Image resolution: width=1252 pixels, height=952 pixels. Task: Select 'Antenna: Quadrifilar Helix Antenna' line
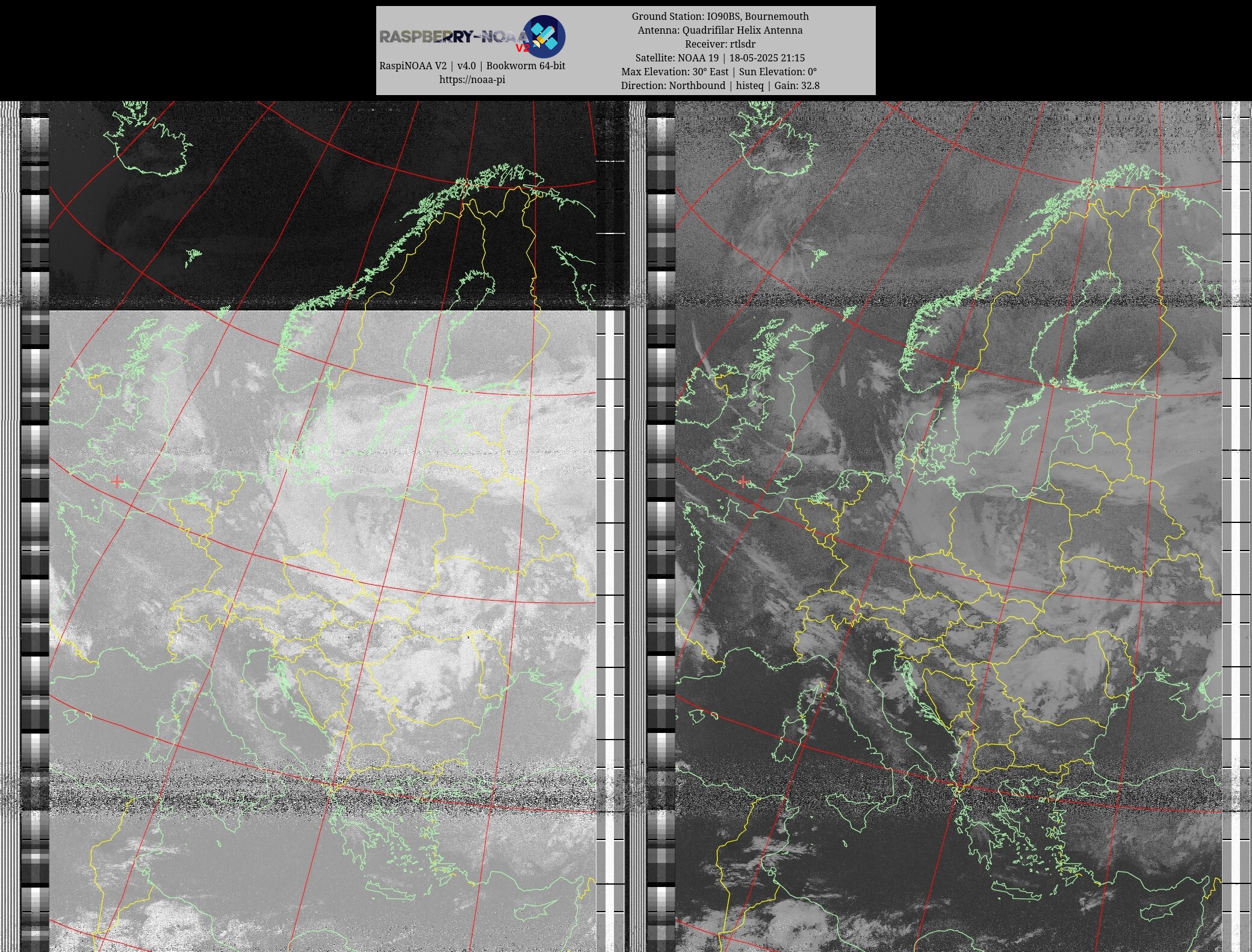point(720,30)
